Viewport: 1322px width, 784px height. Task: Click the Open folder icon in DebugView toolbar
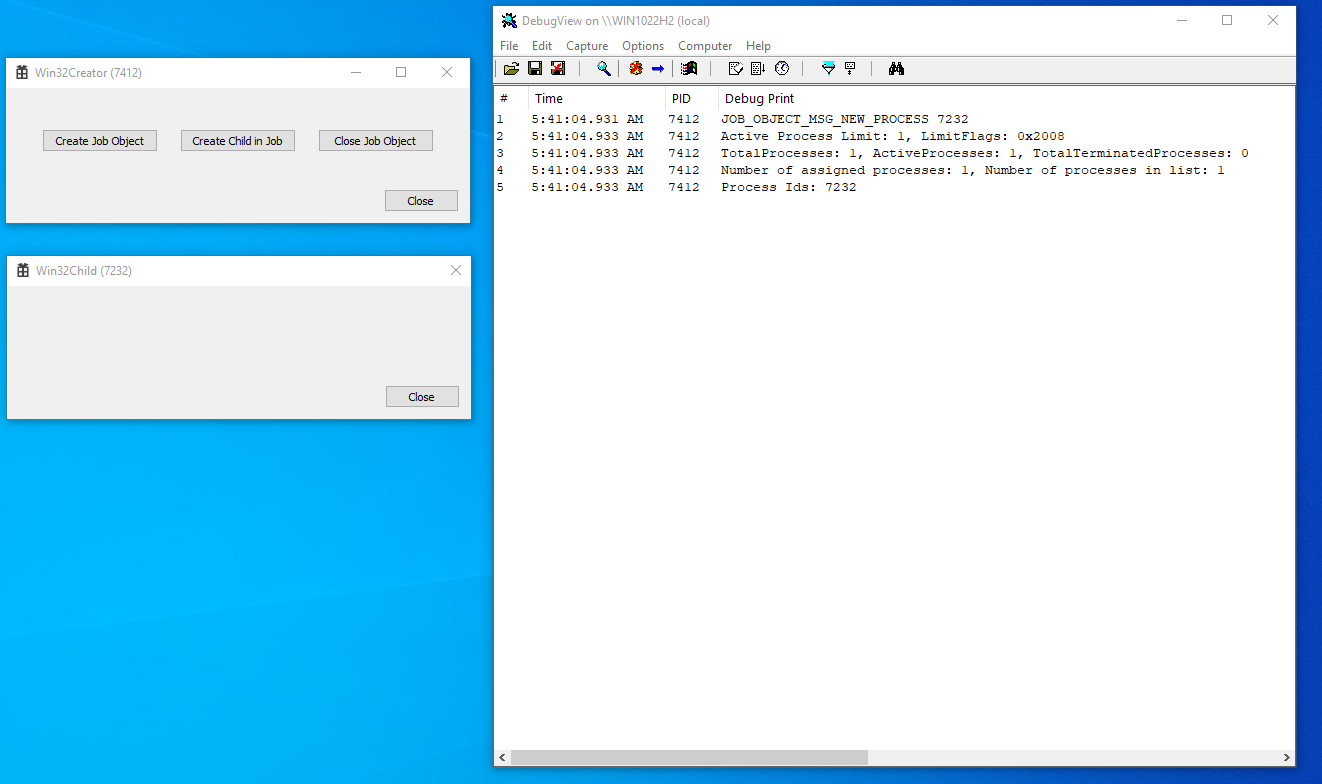(511, 69)
